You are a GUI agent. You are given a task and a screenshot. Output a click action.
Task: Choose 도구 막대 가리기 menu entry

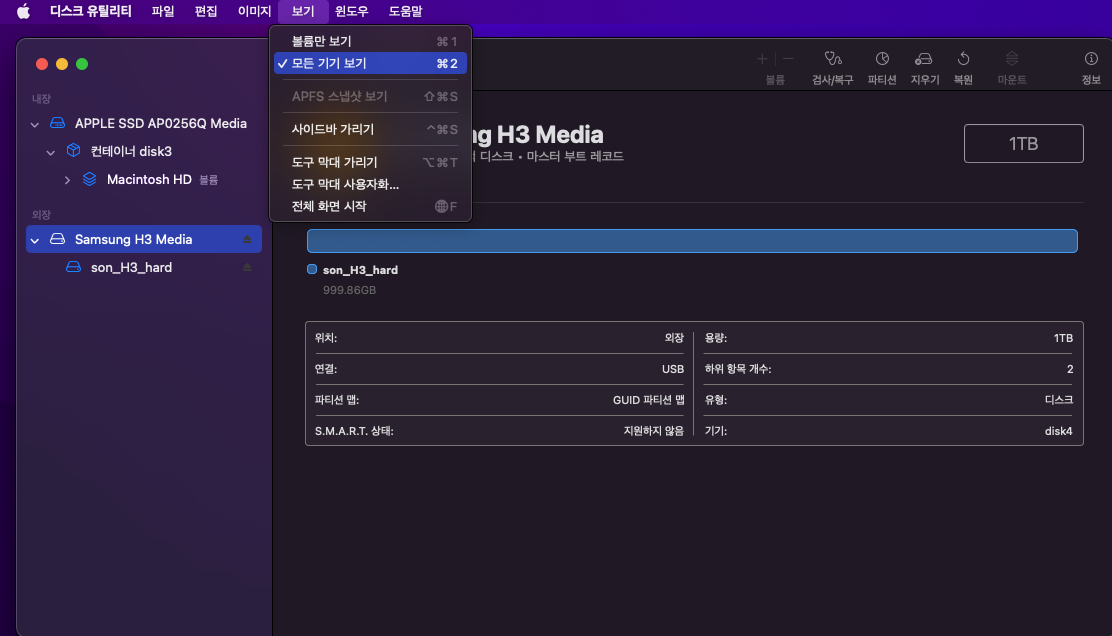point(370,162)
